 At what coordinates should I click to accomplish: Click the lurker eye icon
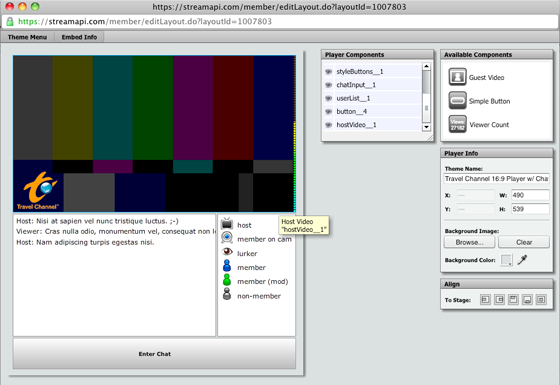tap(227, 252)
